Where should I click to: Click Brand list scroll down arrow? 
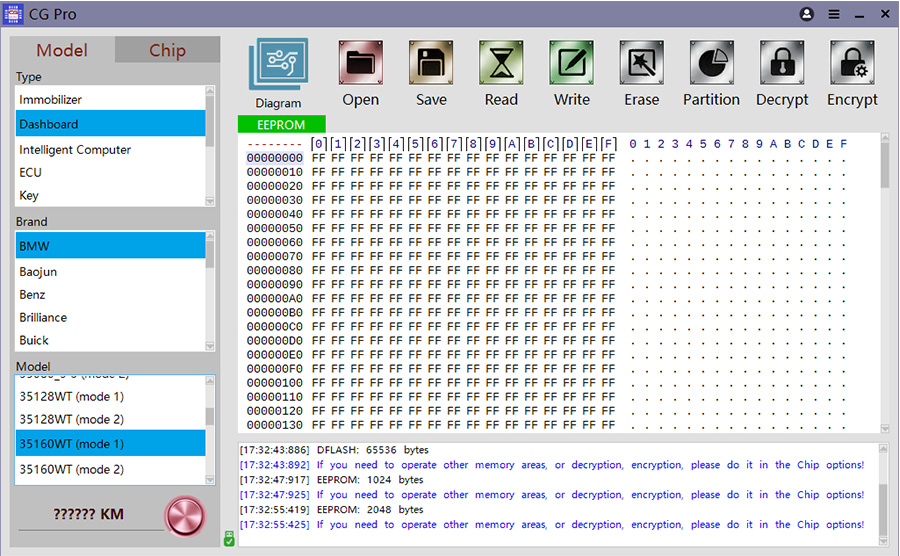pos(210,346)
